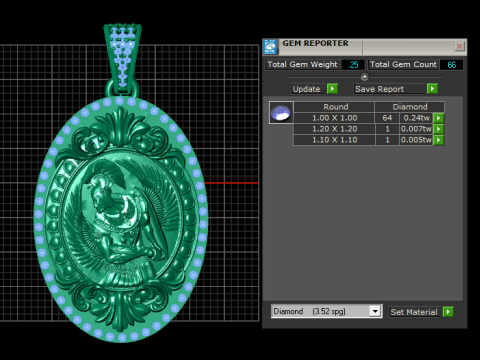Click green arrow next to Update
Viewport: 480px width, 360px height.
coord(332,89)
